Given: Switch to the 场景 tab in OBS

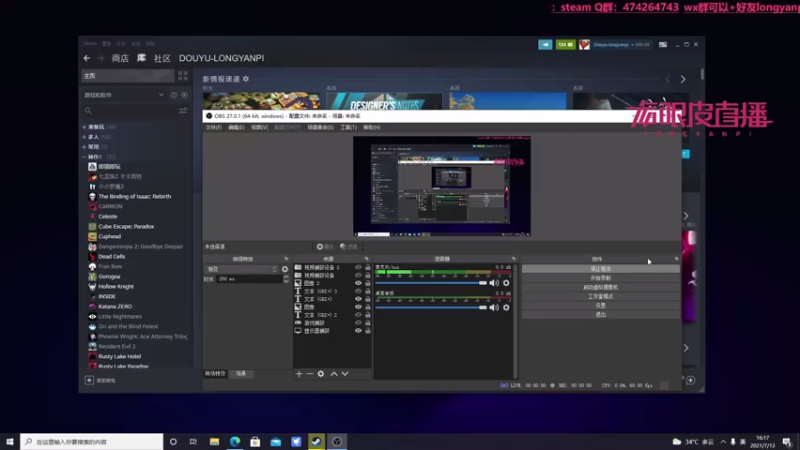Looking at the screenshot, I should coord(241,374).
